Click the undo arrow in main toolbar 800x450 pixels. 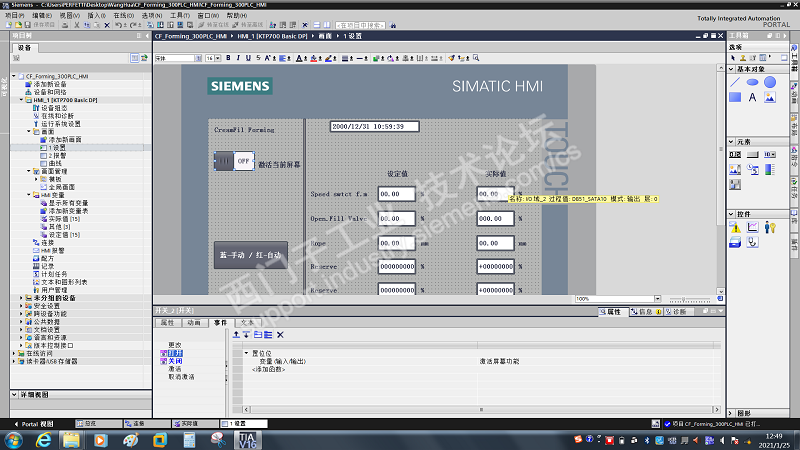(x=118, y=25)
